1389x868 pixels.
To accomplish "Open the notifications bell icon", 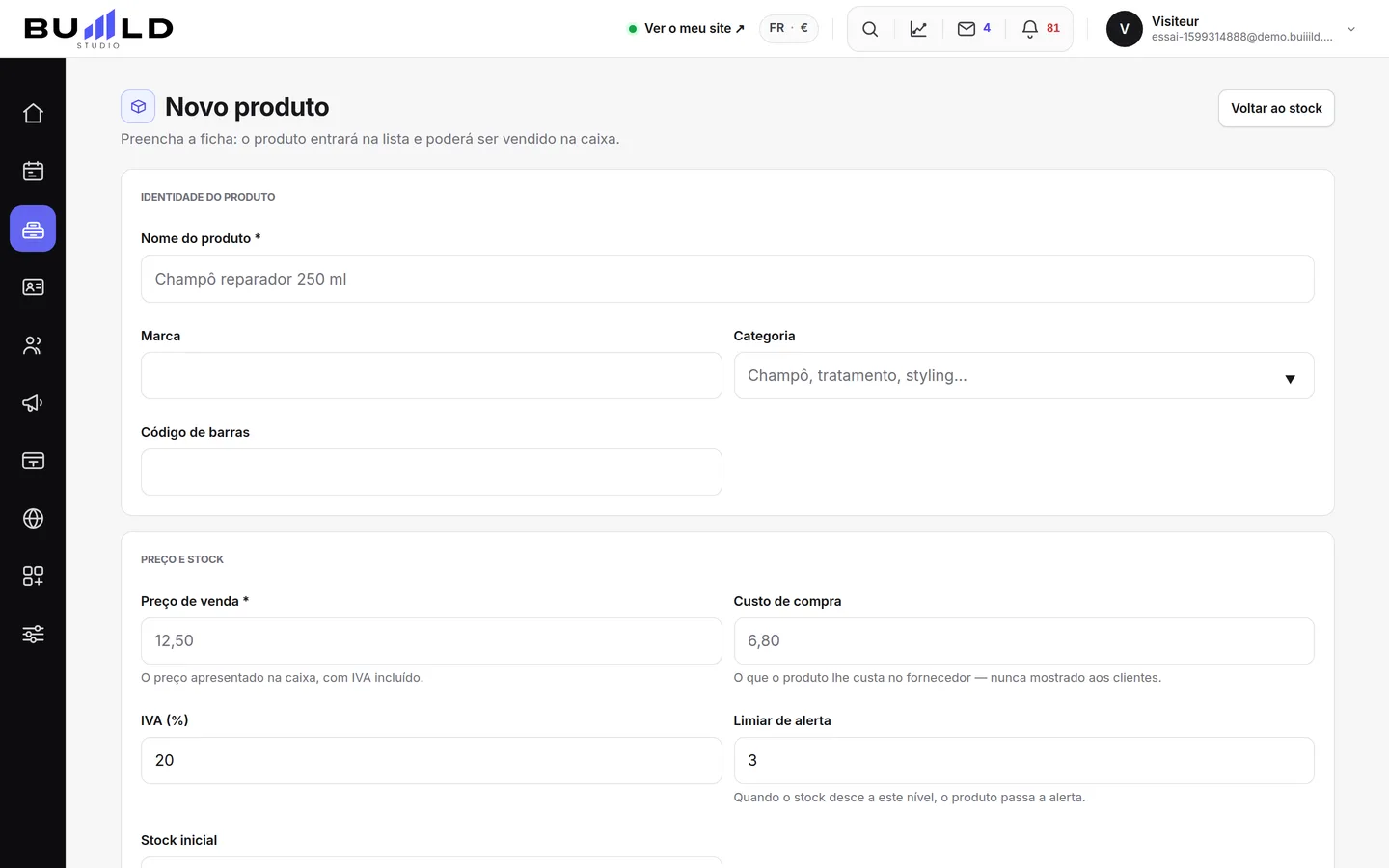I will tap(1030, 29).
